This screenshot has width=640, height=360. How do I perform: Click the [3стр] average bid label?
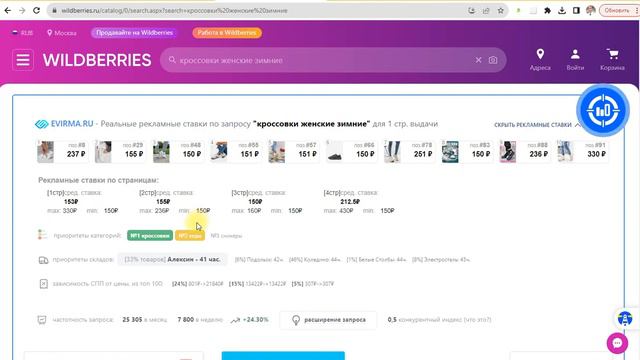[259, 193]
